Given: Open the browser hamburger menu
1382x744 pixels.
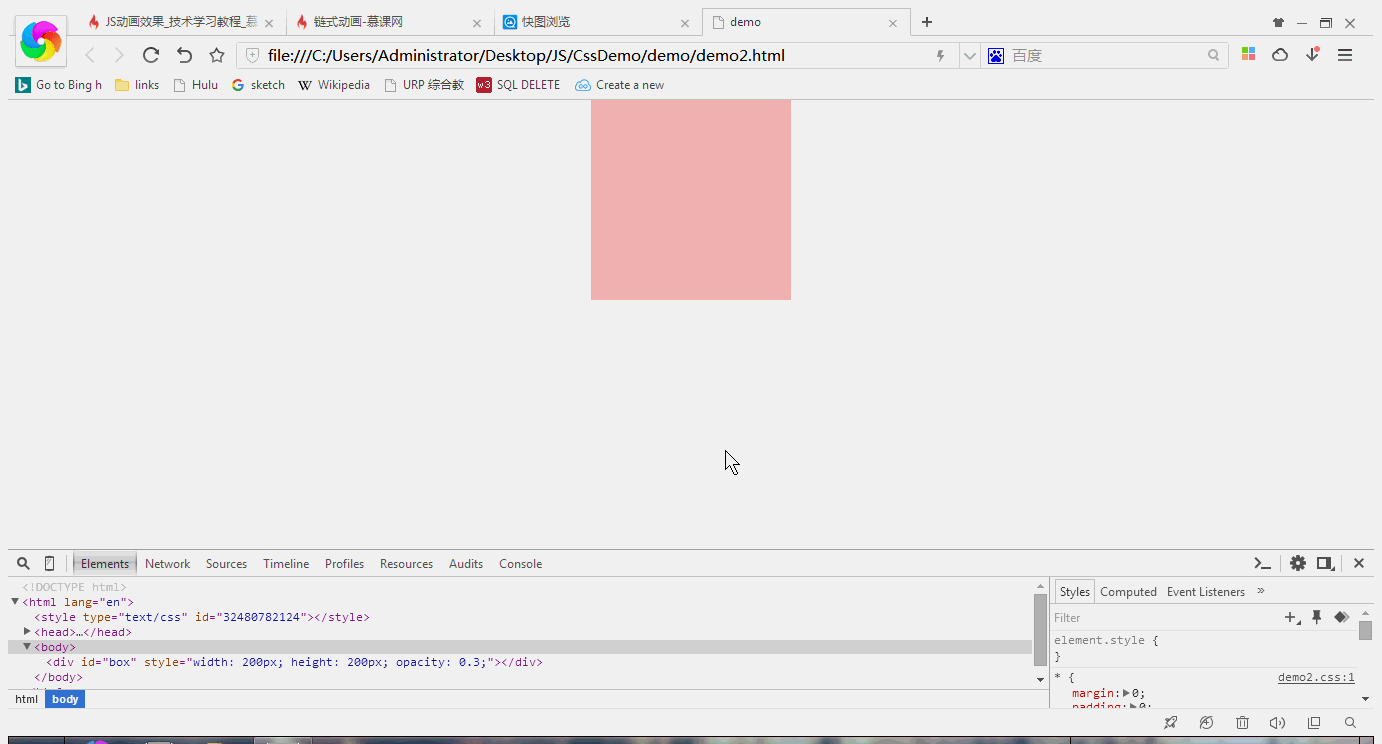Looking at the screenshot, I should [x=1345, y=55].
